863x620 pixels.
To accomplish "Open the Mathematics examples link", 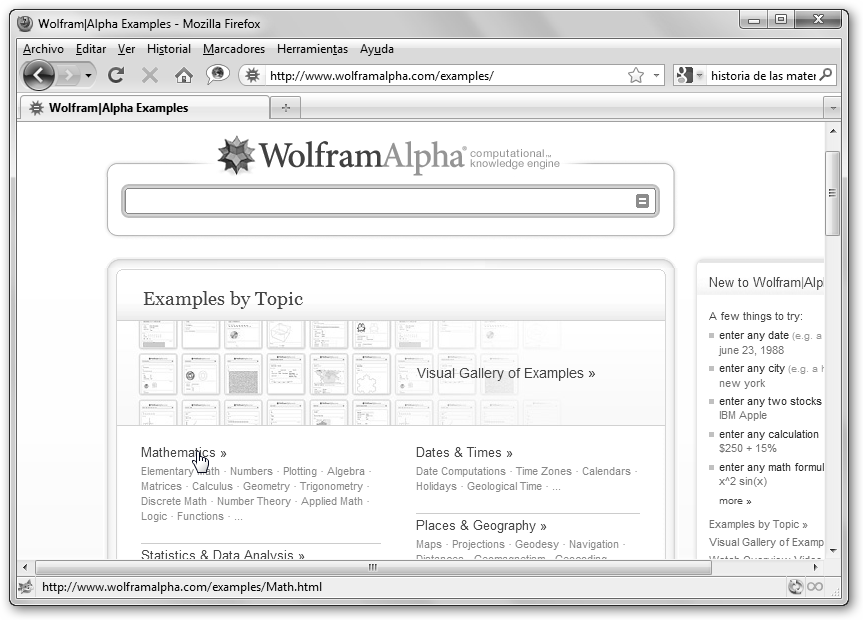I will [x=183, y=452].
